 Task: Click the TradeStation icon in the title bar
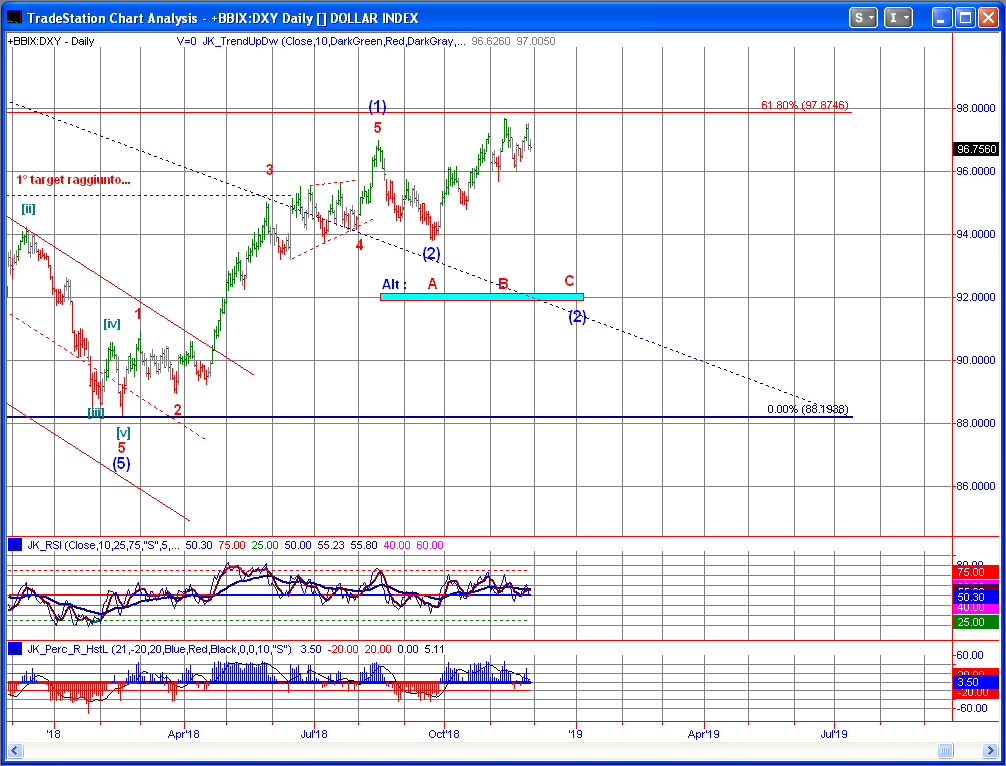(13, 18)
